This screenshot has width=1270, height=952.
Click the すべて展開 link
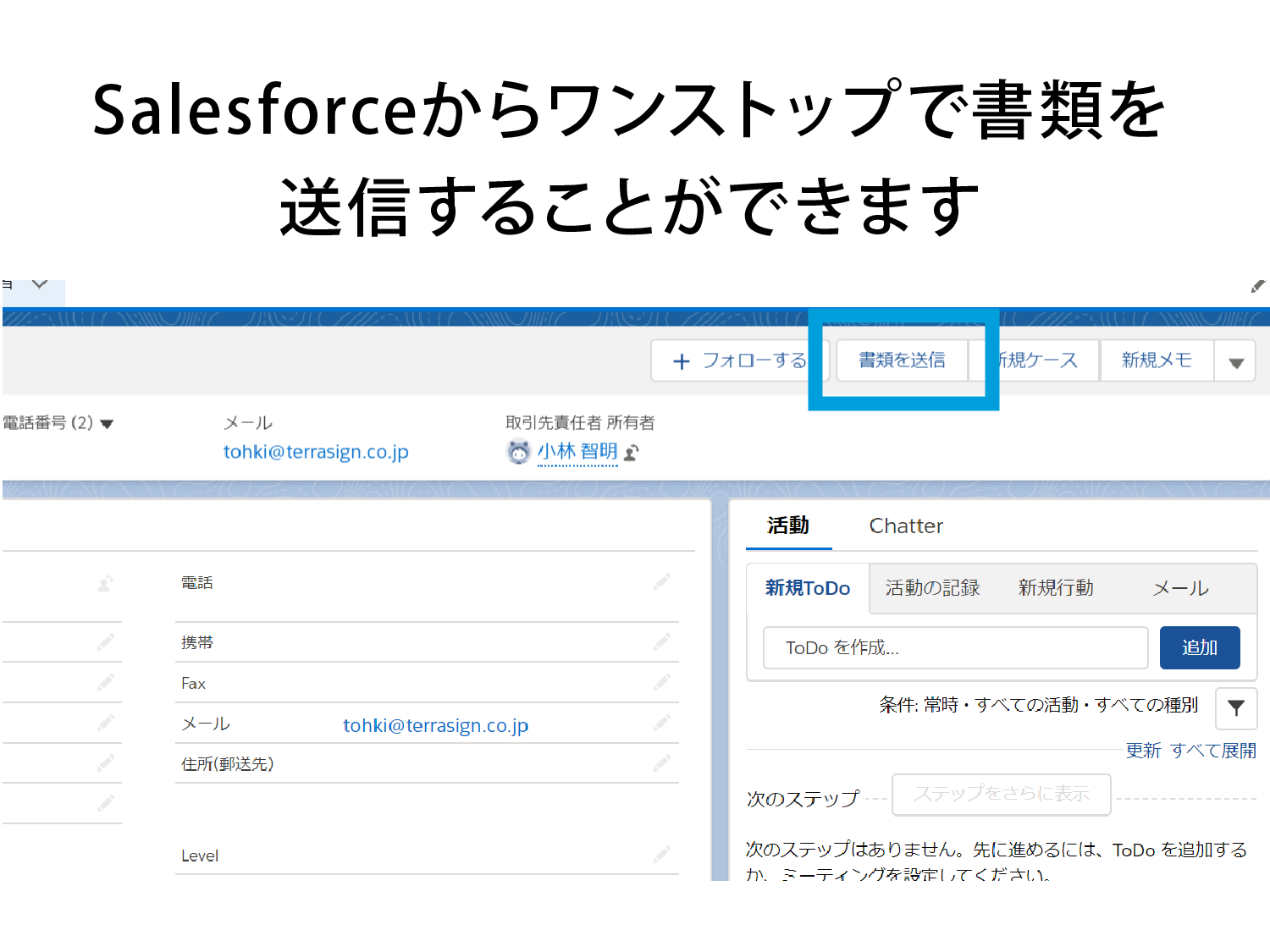tap(1213, 751)
